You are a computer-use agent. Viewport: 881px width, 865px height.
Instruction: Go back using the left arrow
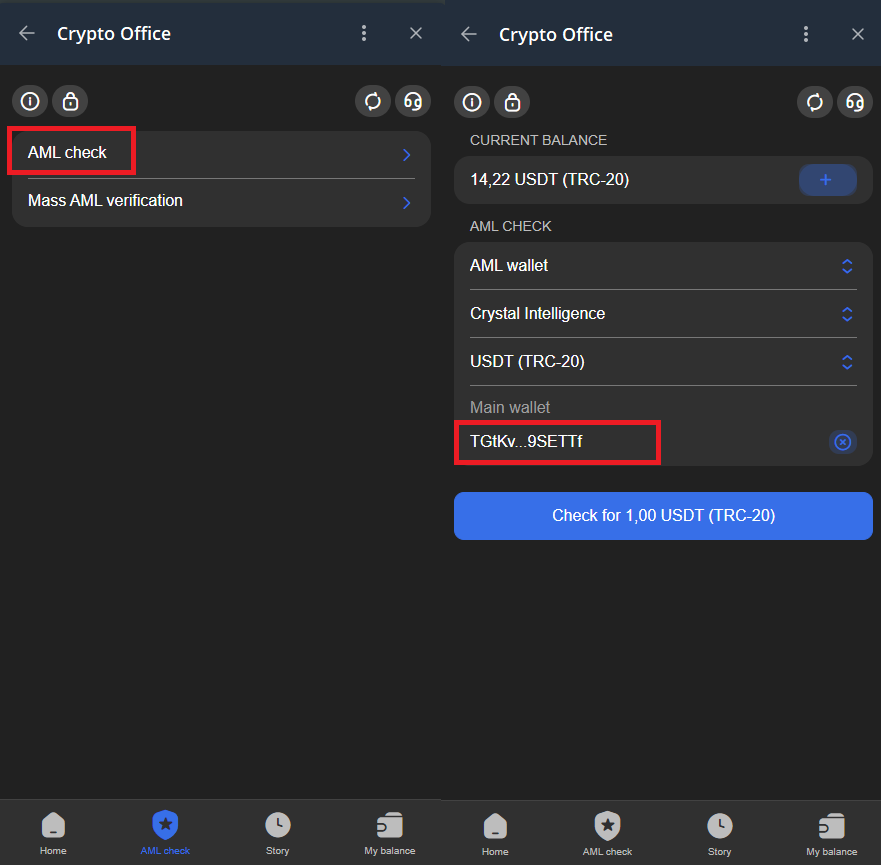[24, 33]
